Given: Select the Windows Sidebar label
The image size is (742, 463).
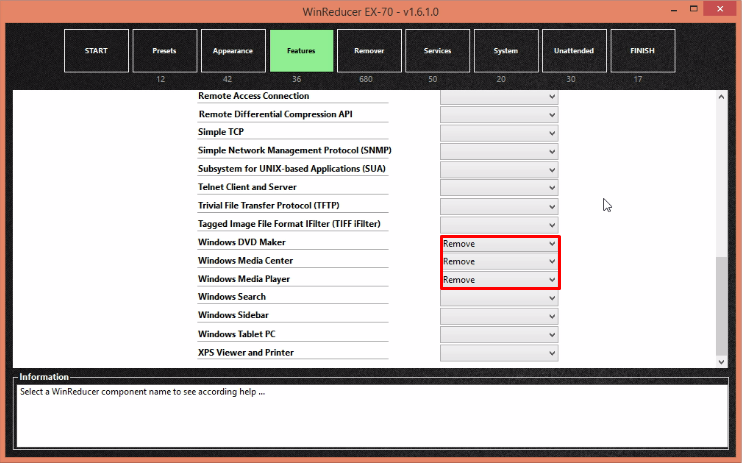Looking at the screenshot, I should [233, 315].
